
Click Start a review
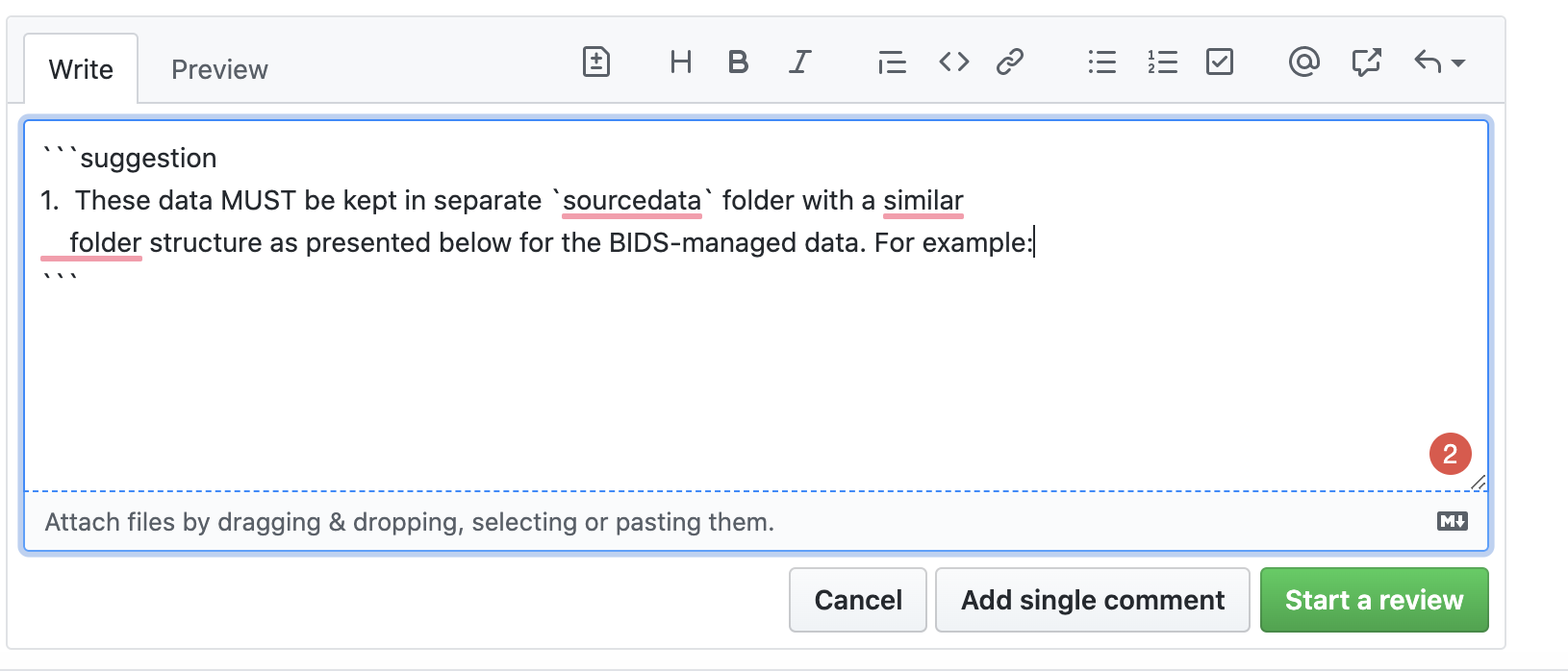pyautogui.click(x=1374, y=600)
